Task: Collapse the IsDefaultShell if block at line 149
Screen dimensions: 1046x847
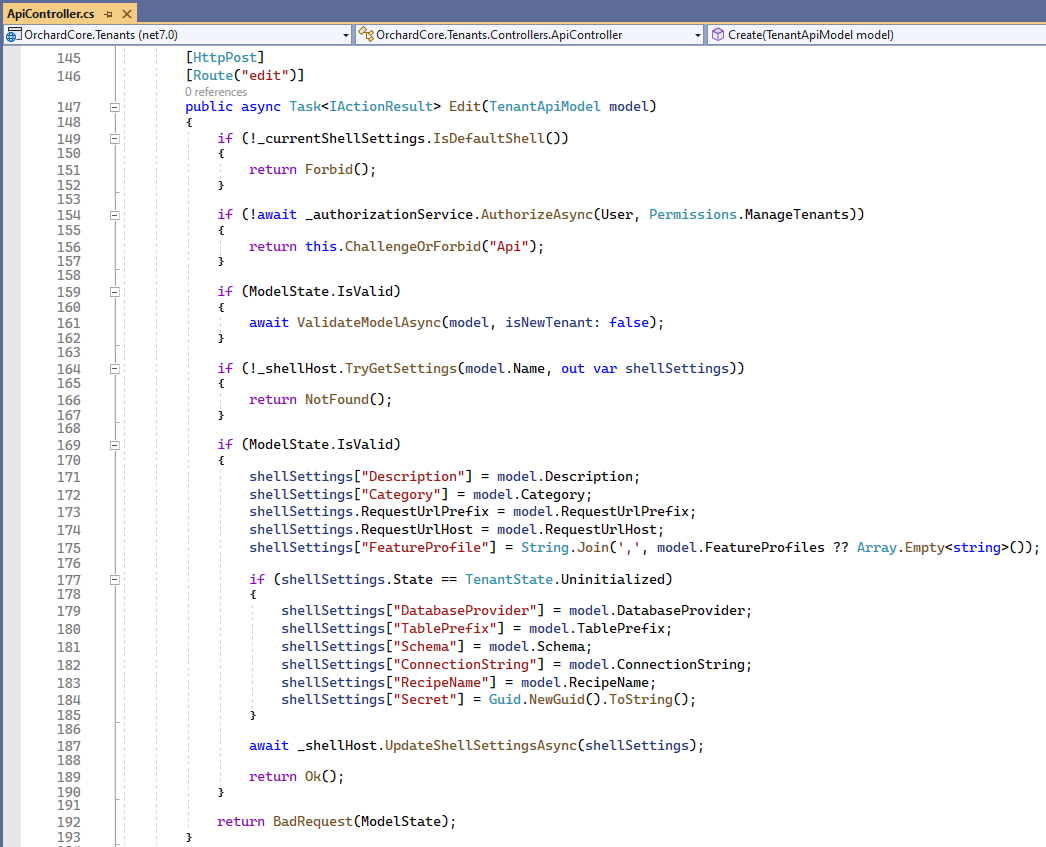Action: coord(115,139)
